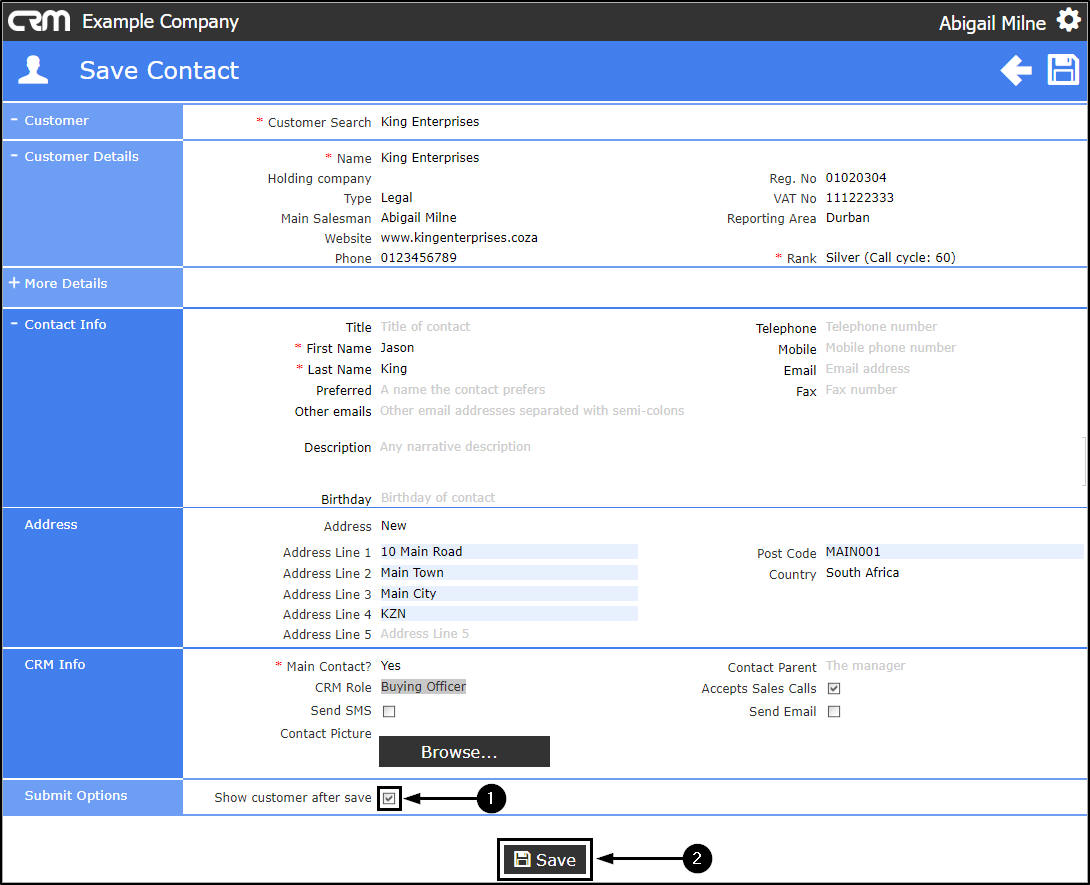Open the CRM Role Buying Officer dropdown
This screenshot has height=885, width=1090.
coord(423,687)
